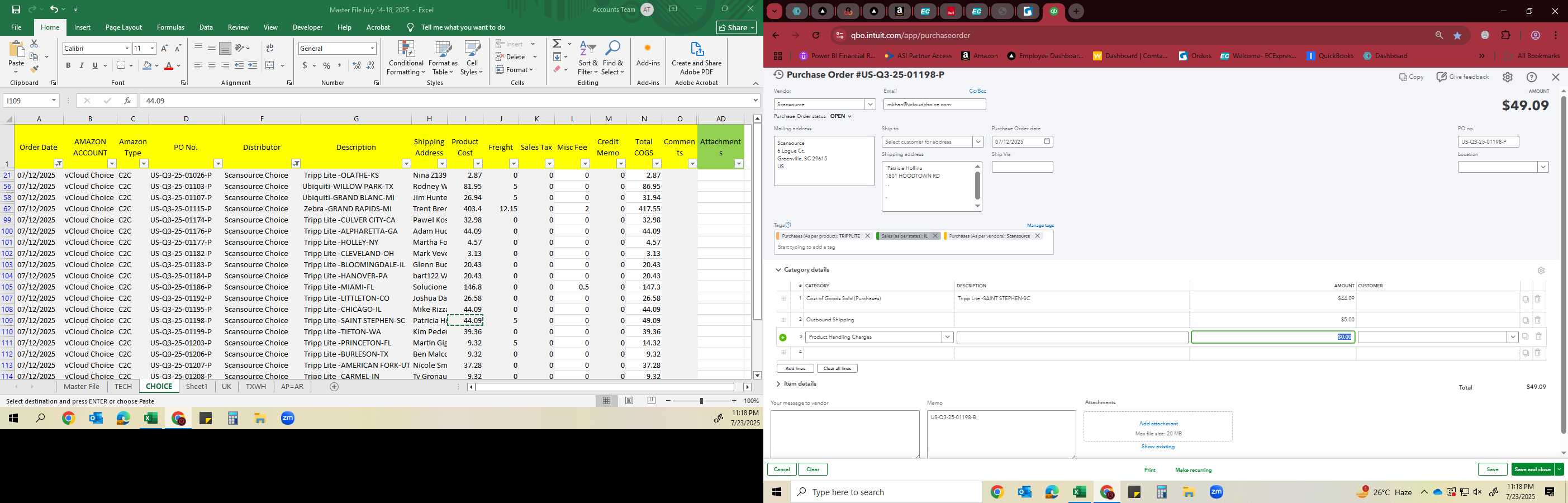1568x503 pixels.
Task: Open the Distributor column filter dropdown
Action: (295, 164)
